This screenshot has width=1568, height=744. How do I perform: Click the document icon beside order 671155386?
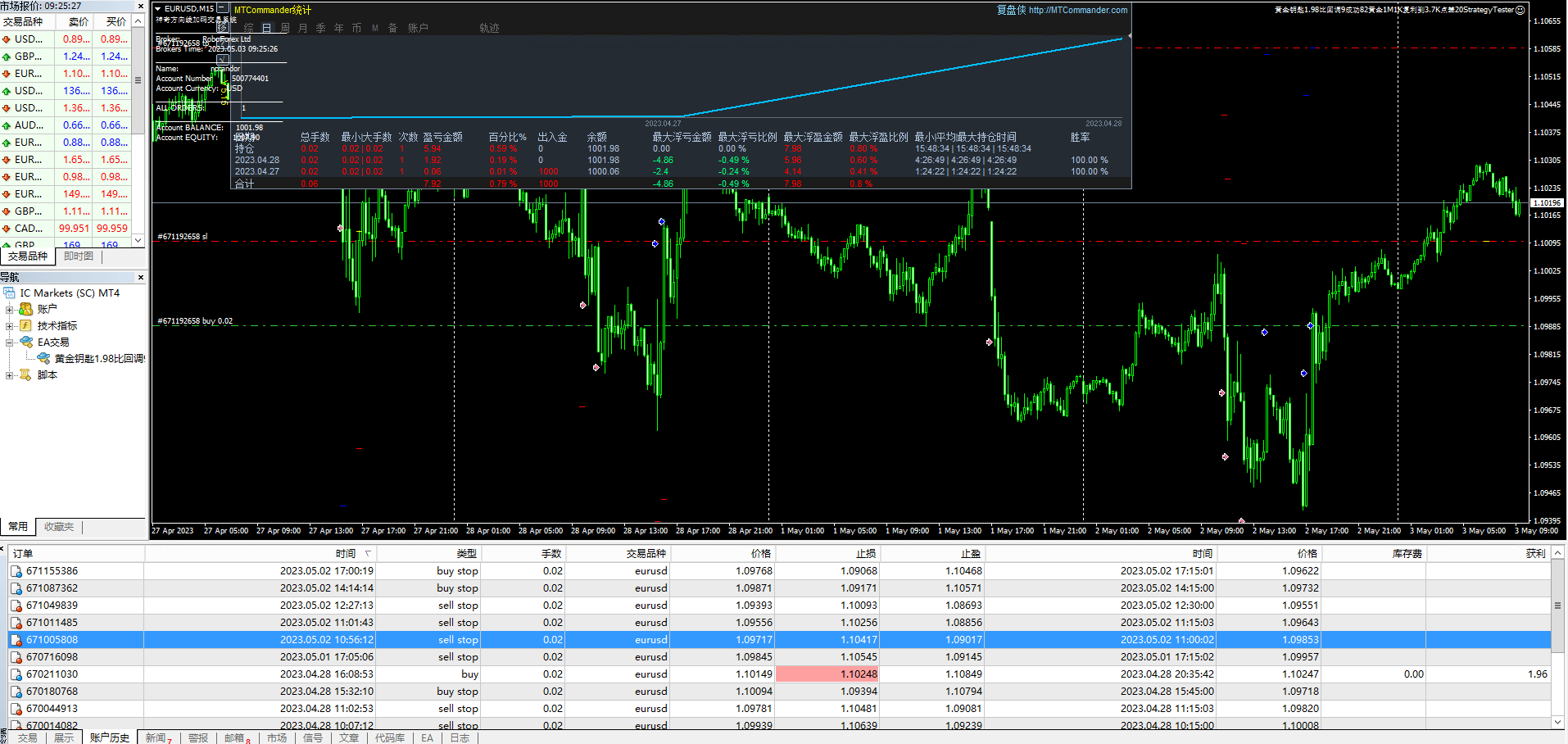tap(17, 570)
